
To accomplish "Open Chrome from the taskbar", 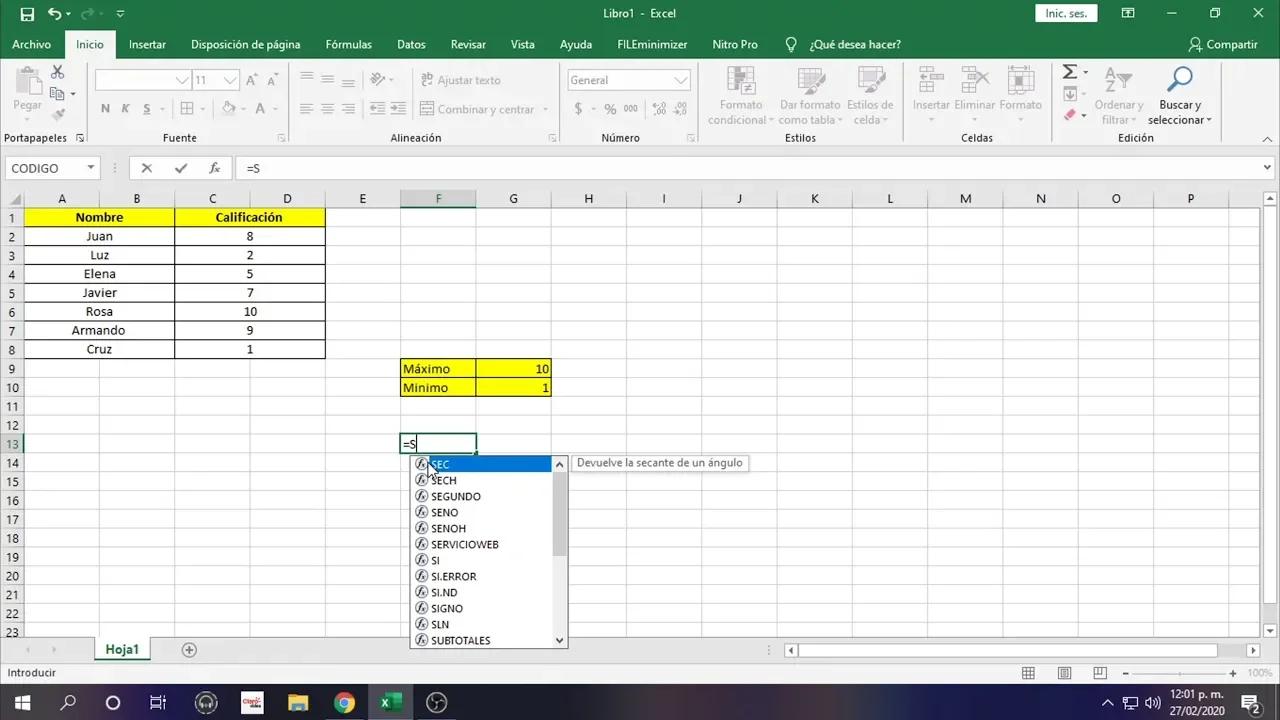I will point(344,702).
